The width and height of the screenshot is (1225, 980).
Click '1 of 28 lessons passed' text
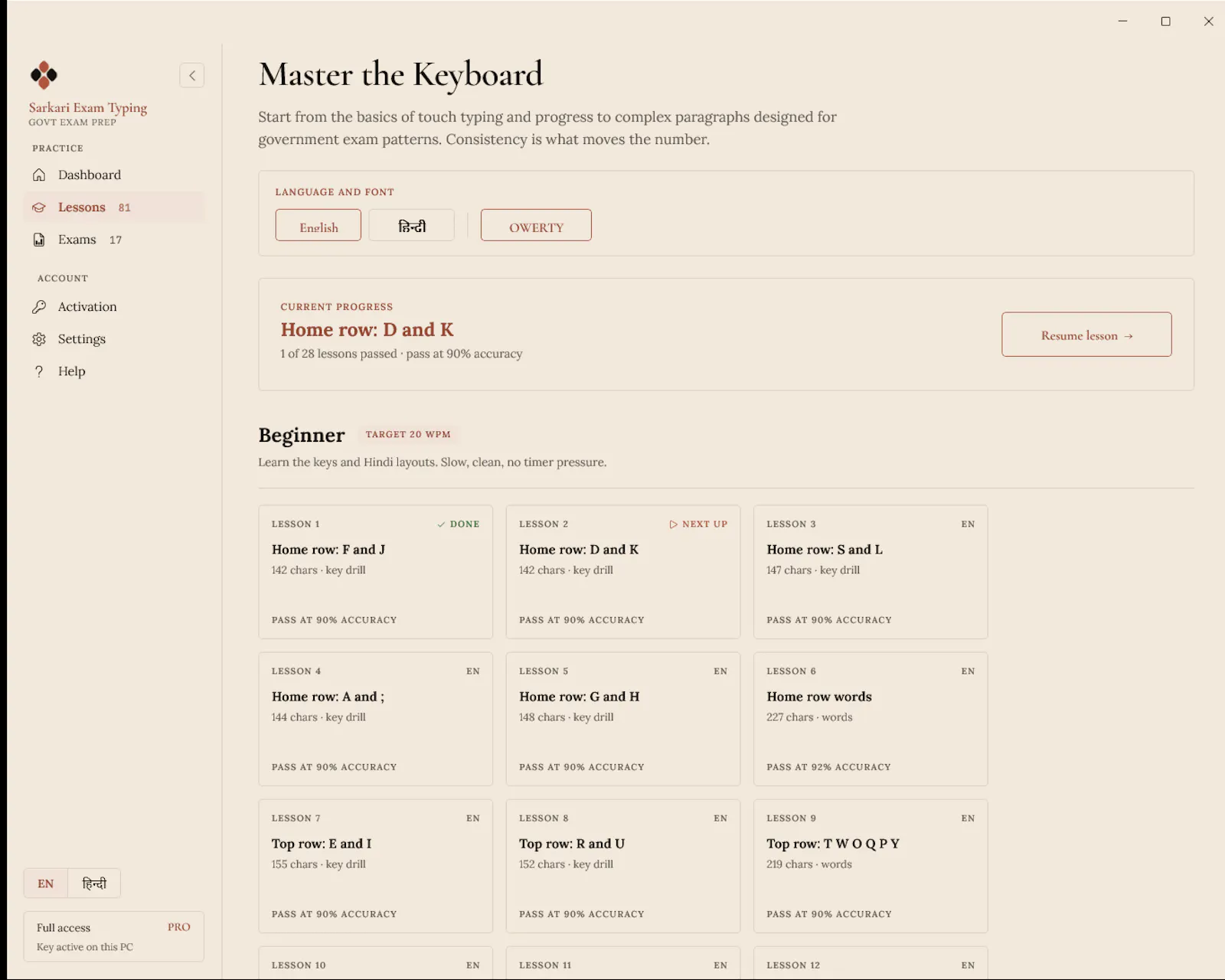338,354
